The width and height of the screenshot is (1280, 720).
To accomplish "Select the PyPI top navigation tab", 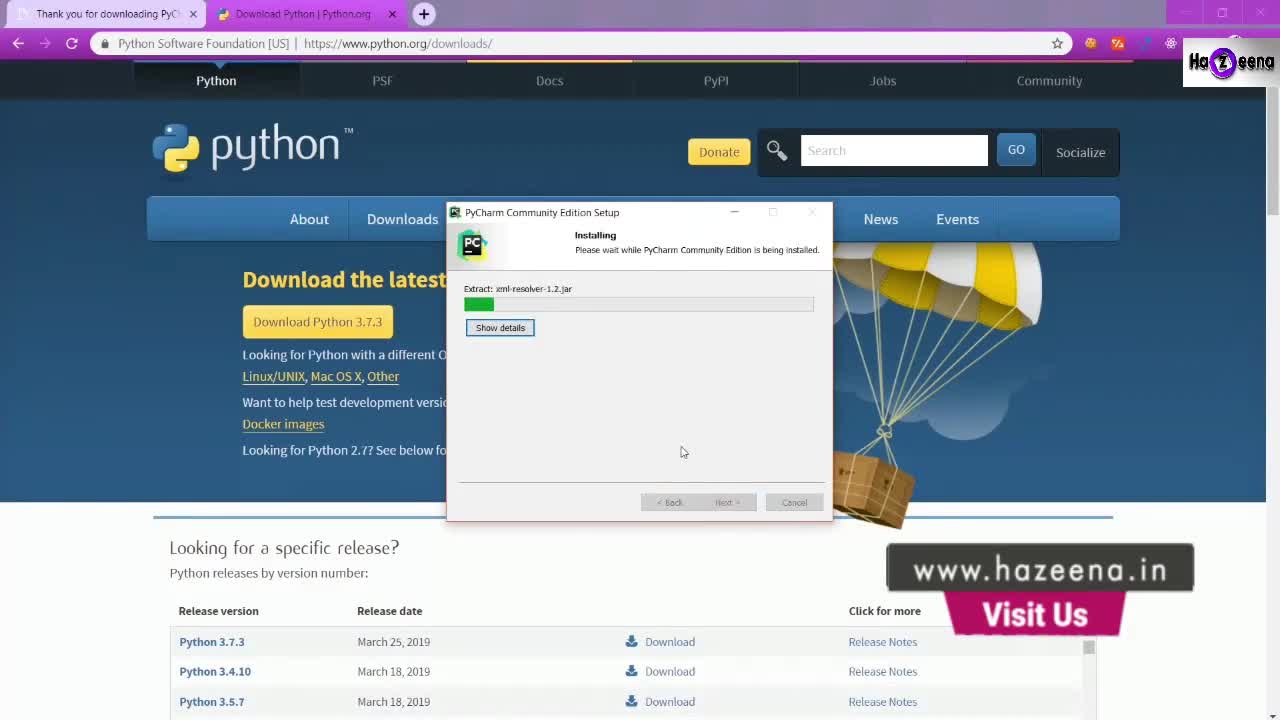I will click(716, 81).
